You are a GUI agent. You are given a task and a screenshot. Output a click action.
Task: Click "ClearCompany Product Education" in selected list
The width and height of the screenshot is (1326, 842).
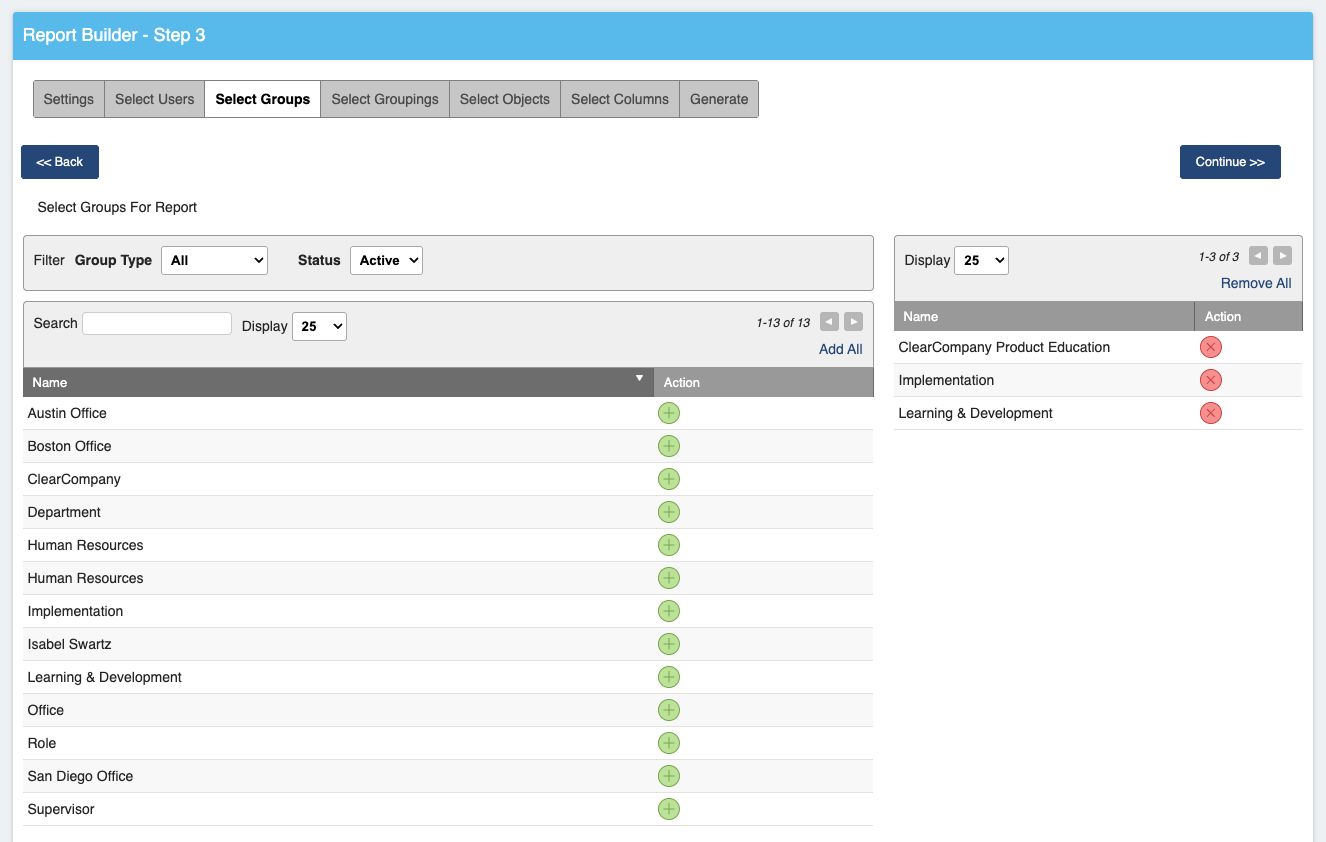(x=1004, y=347)
